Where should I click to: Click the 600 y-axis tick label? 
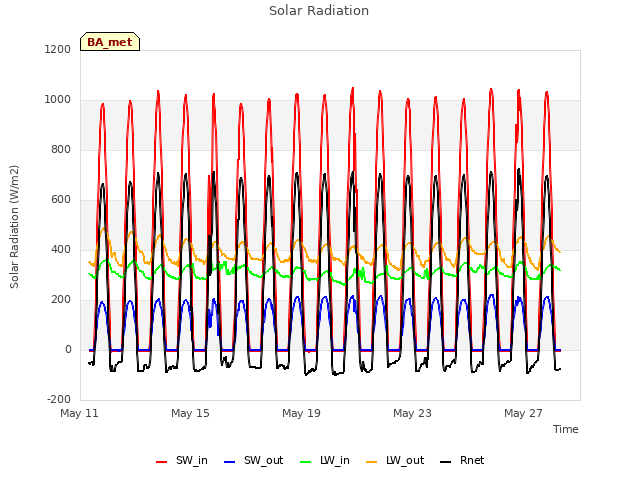tap(61, 200)
